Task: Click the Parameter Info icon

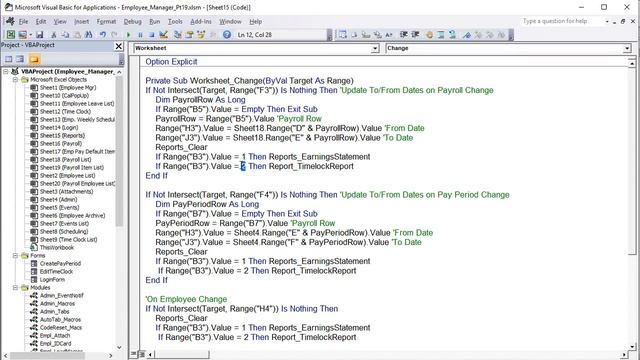Action: 378,35
